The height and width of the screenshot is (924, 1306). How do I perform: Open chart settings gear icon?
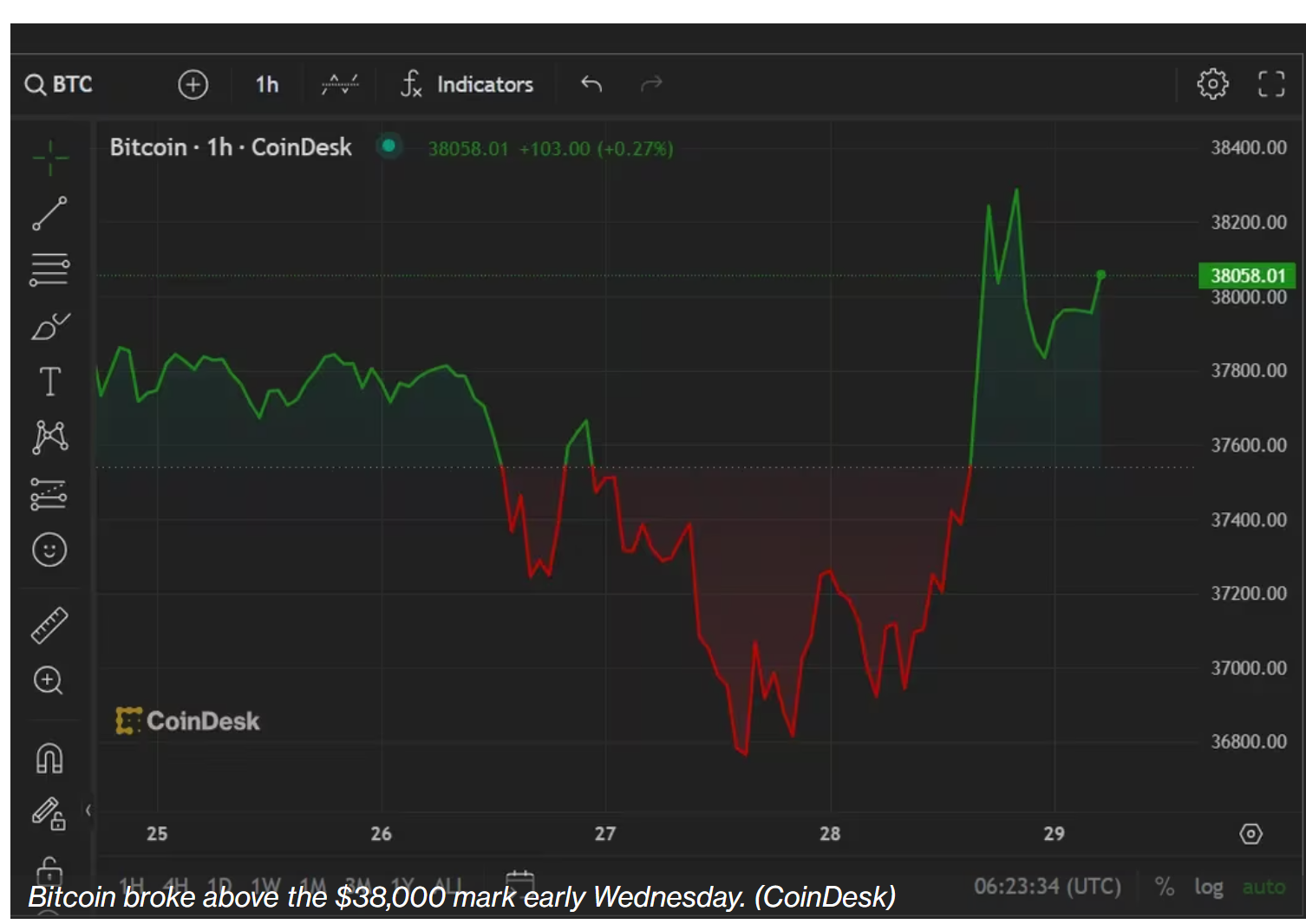1212,84
